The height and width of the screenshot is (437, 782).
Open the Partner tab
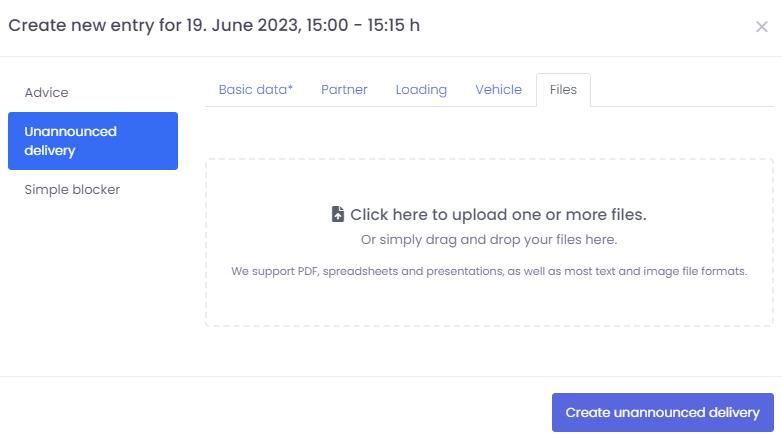click(344, 90)
